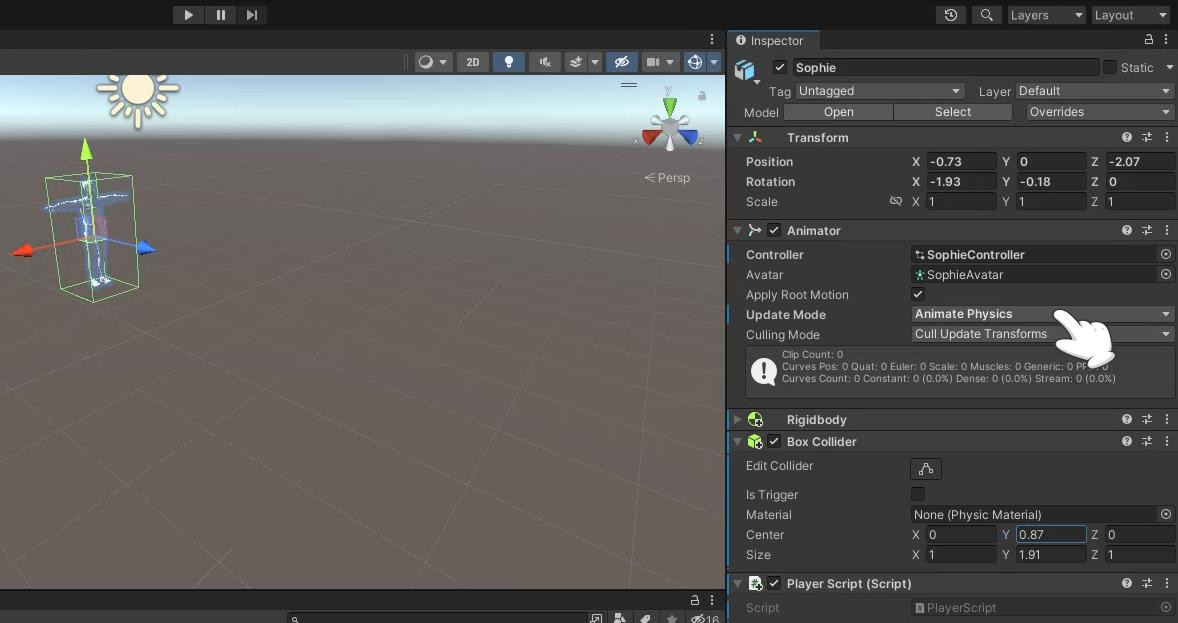Expand the Rigidbody component
The image size is (1178, 623).
coord(737,419)
